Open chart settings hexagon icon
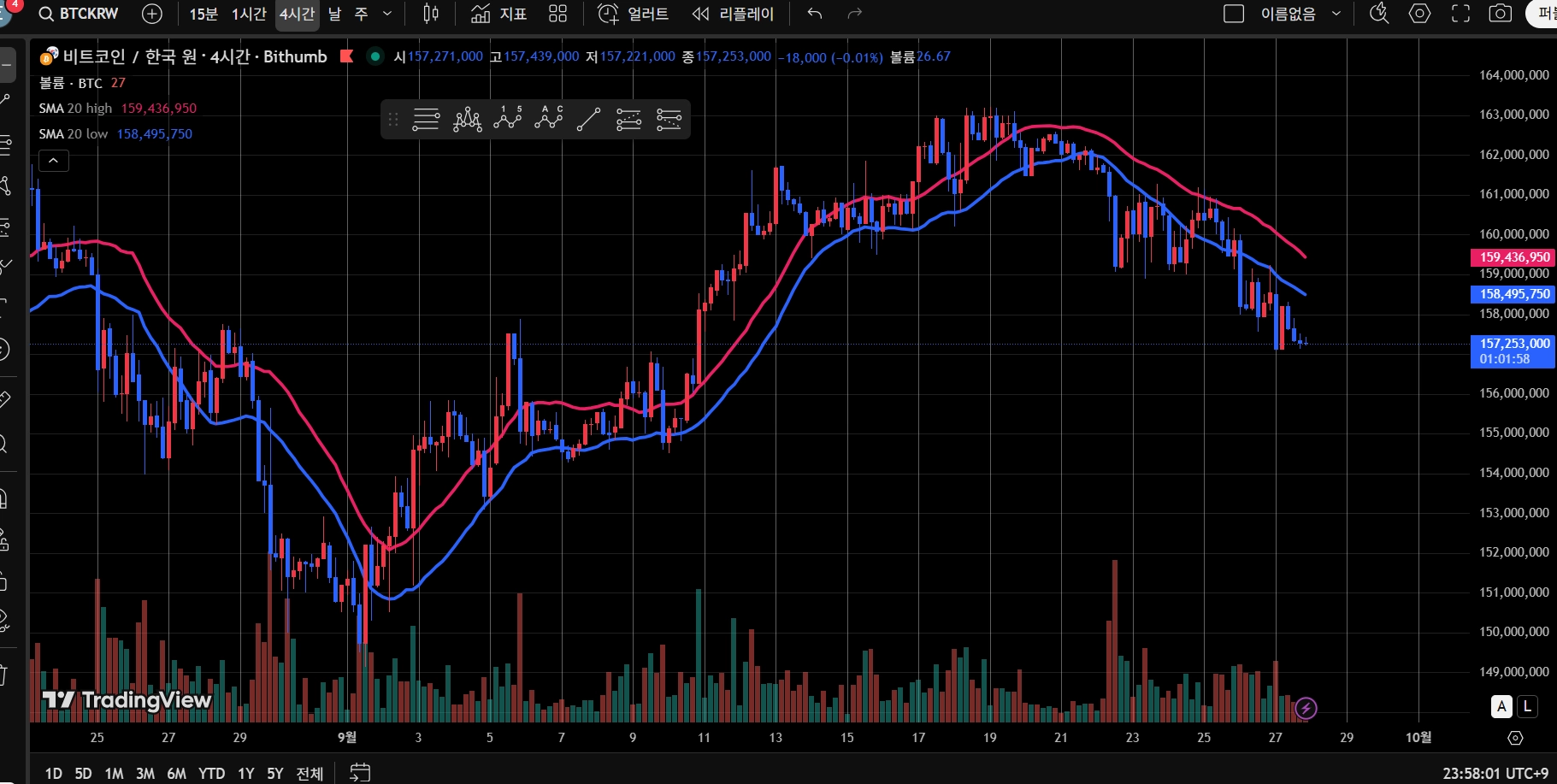 [1420, 14]
